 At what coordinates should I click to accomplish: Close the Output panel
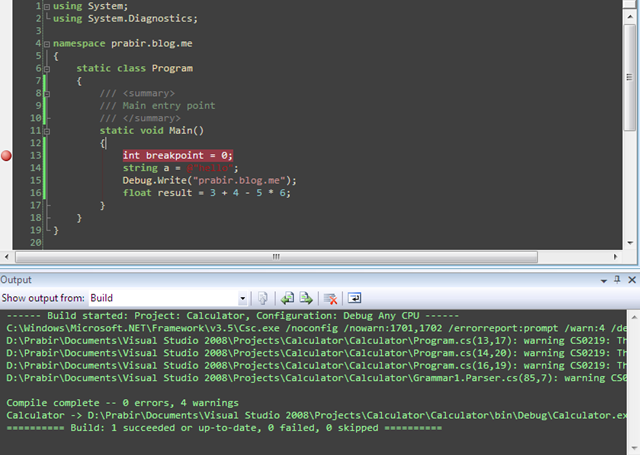click(x=632, y=280)
